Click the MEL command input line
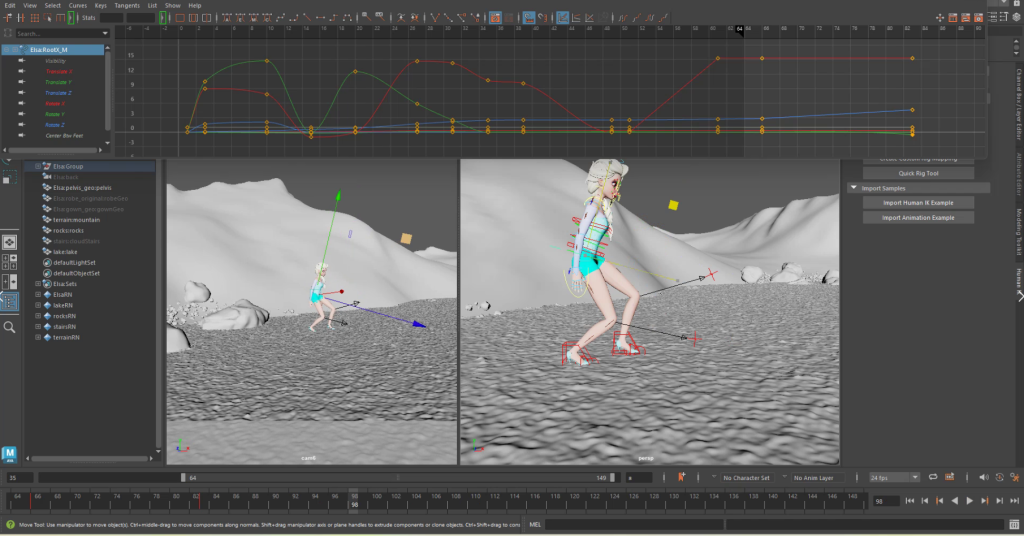The image size is (1024, 536). click(633, 524)
